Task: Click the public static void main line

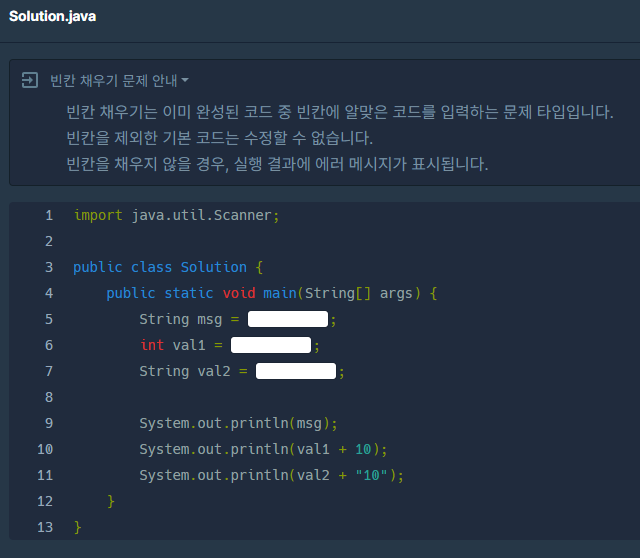Action: 271,293
